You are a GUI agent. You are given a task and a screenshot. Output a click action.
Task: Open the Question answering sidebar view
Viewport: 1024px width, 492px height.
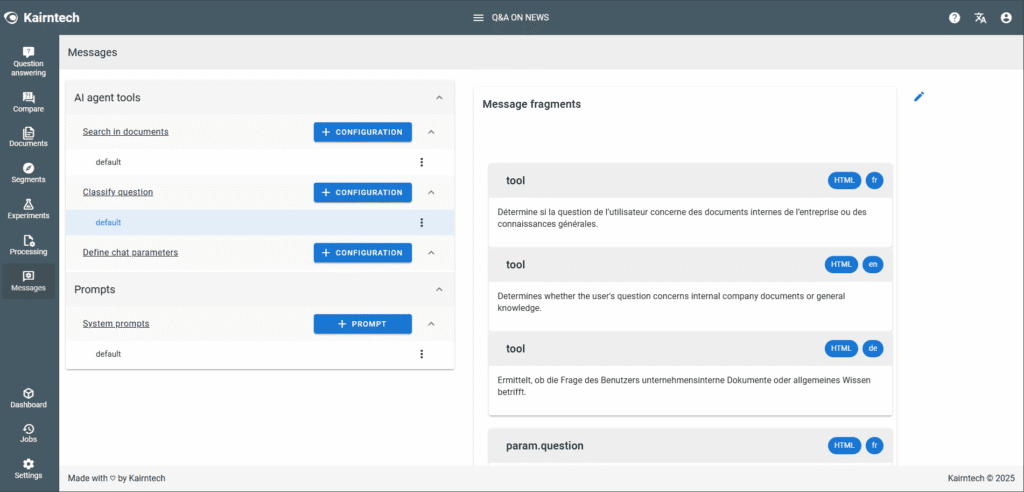[28, 61]
